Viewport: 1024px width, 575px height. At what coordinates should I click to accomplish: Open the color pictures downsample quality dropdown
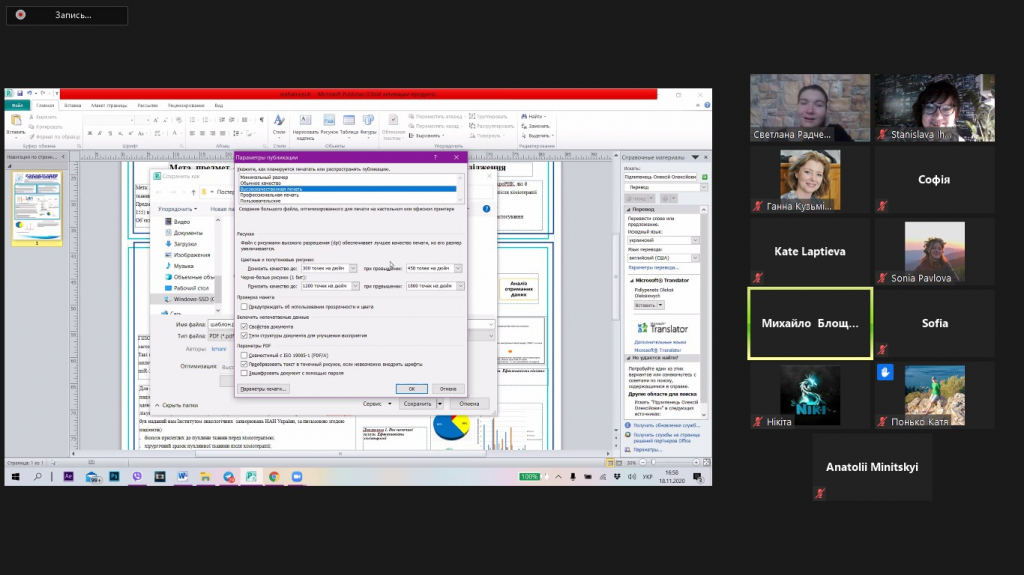(x=353, y=268)
